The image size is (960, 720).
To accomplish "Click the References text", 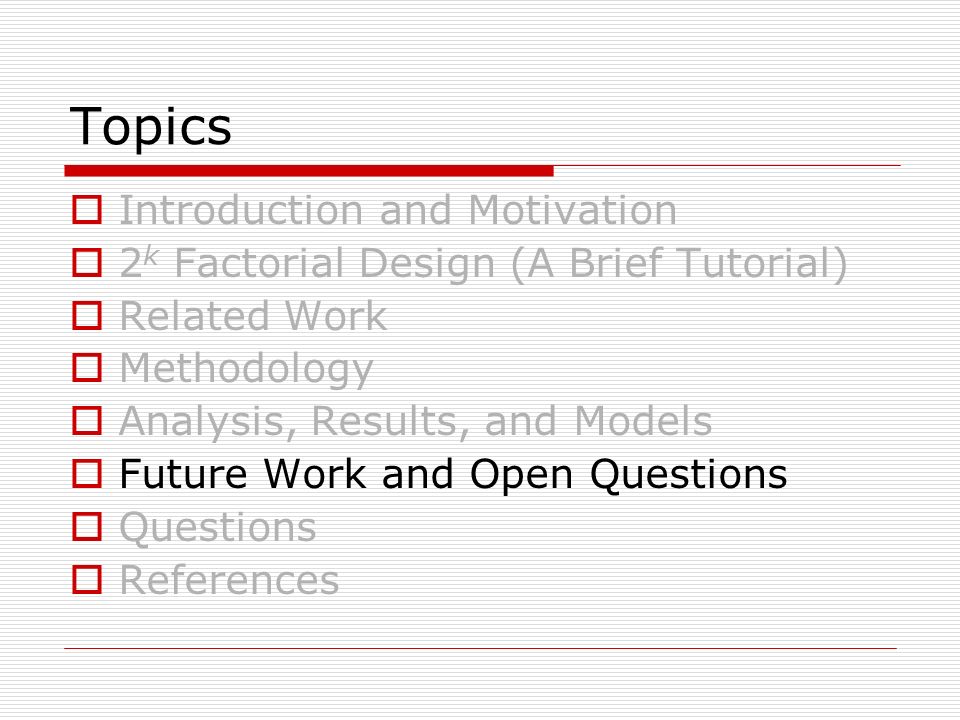I will click(x=229, y=580).
